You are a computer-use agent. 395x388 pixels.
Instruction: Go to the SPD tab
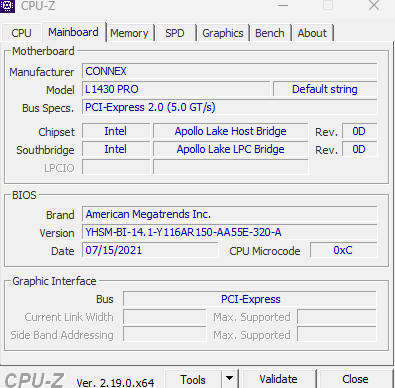tap(175, 33)
